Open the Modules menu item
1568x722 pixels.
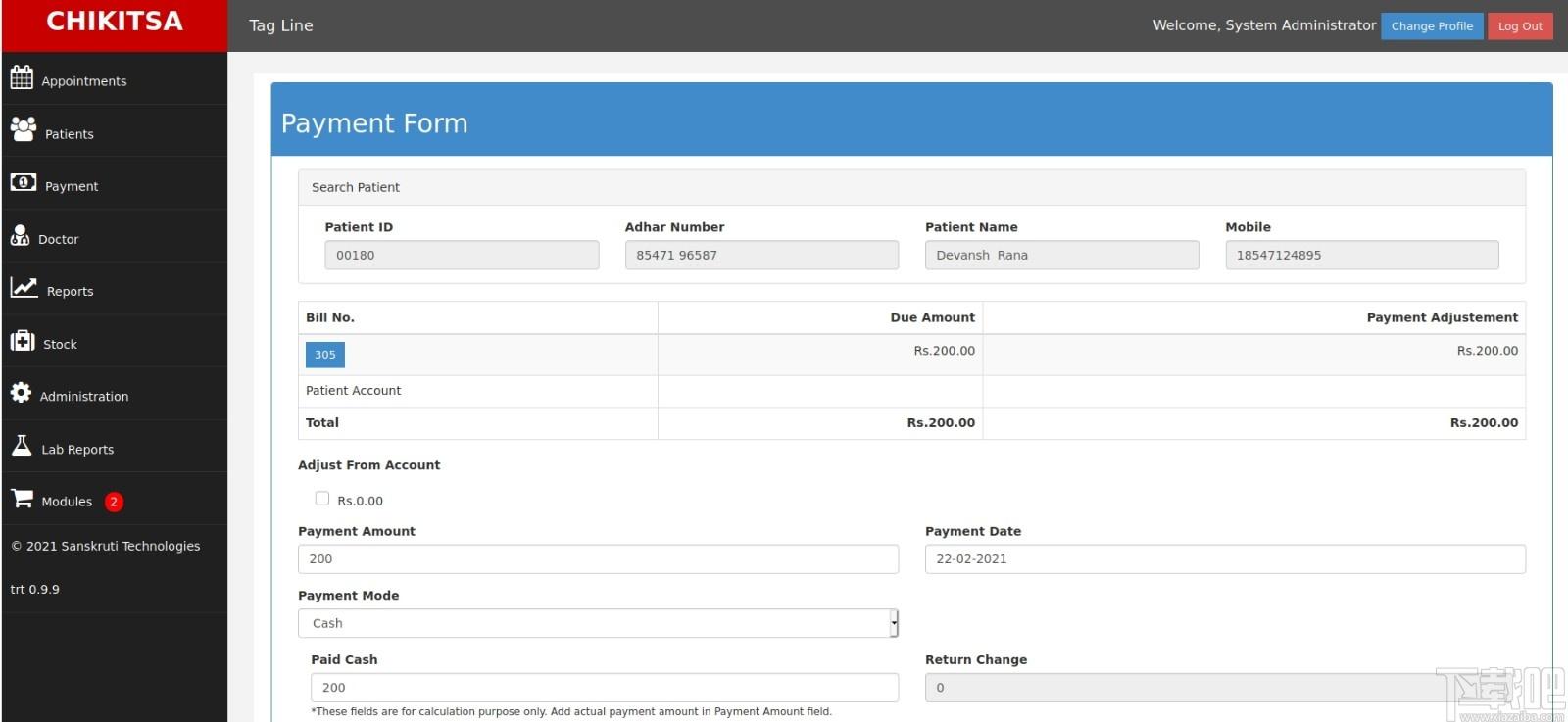pyautogui.click(x=115, y=499)
